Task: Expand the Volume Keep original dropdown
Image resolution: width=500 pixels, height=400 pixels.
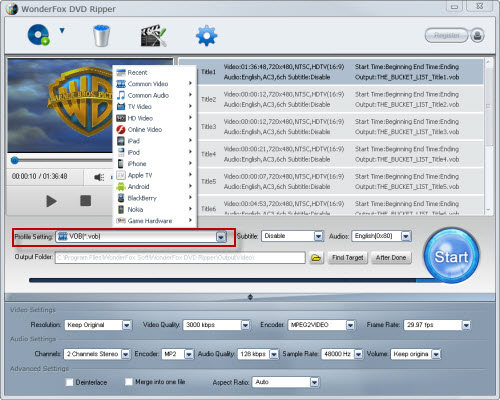Action: point(436,354)
